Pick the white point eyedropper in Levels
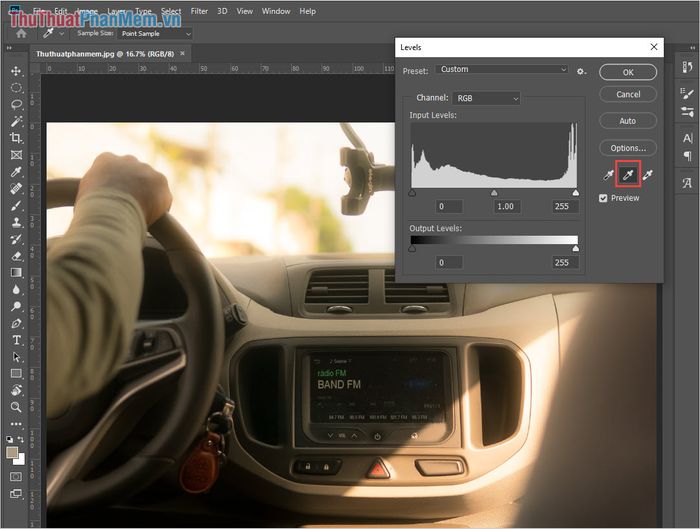 point(647,175)
